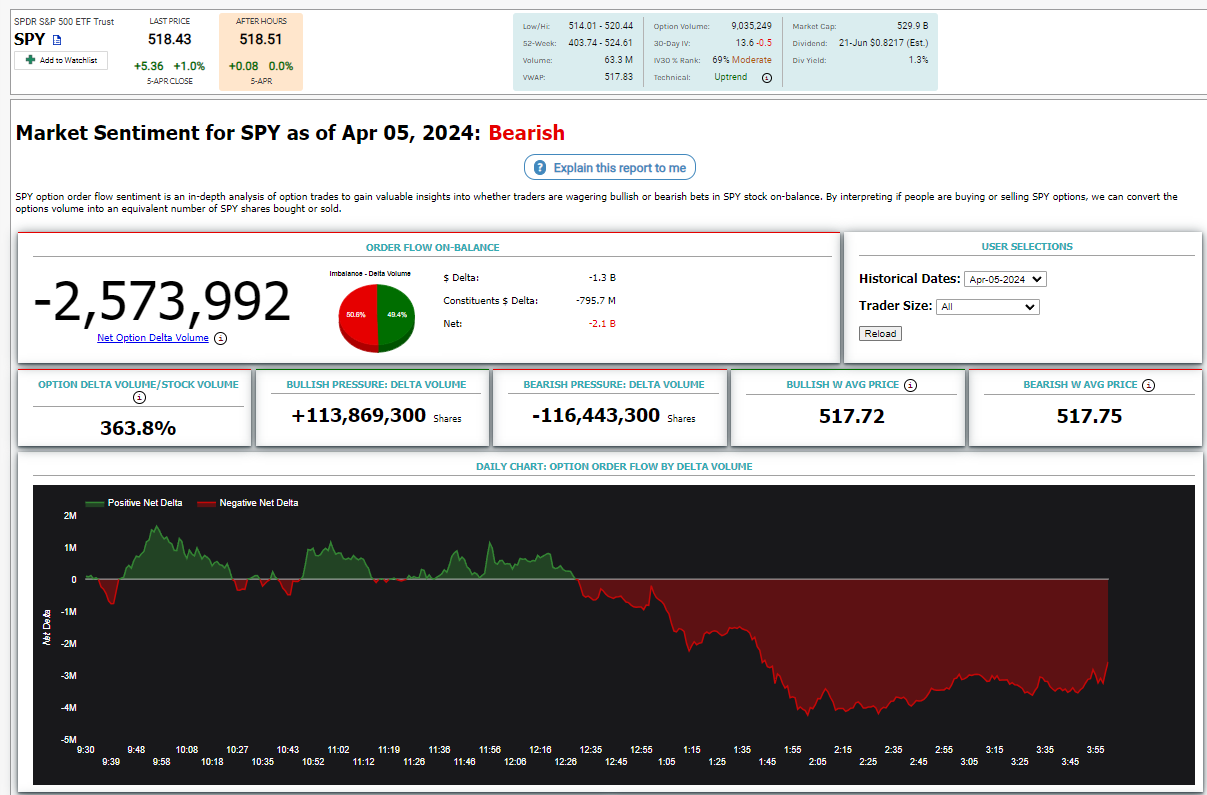This screenshot has height=795, width=1207.
Task: Click the 2M y-axis label
Action: click(70, 516)
